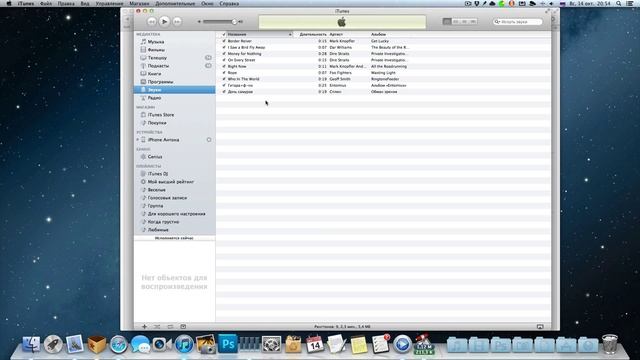Open Calendar from the Dock

[x=315, y=344]
